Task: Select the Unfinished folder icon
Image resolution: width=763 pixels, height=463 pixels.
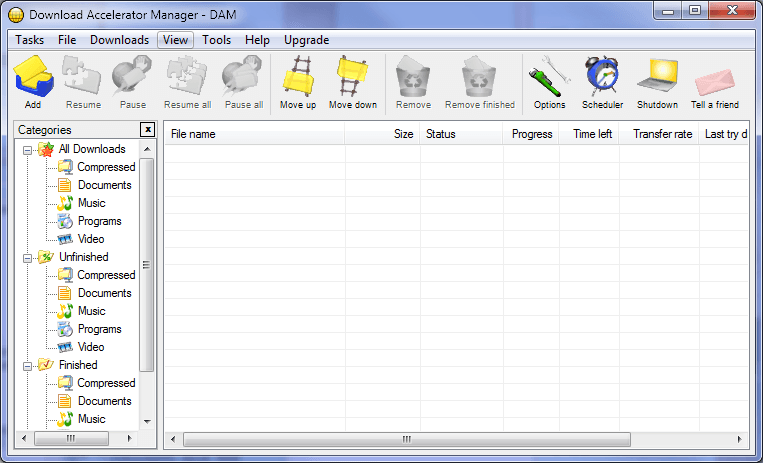Action: point(46,257)
